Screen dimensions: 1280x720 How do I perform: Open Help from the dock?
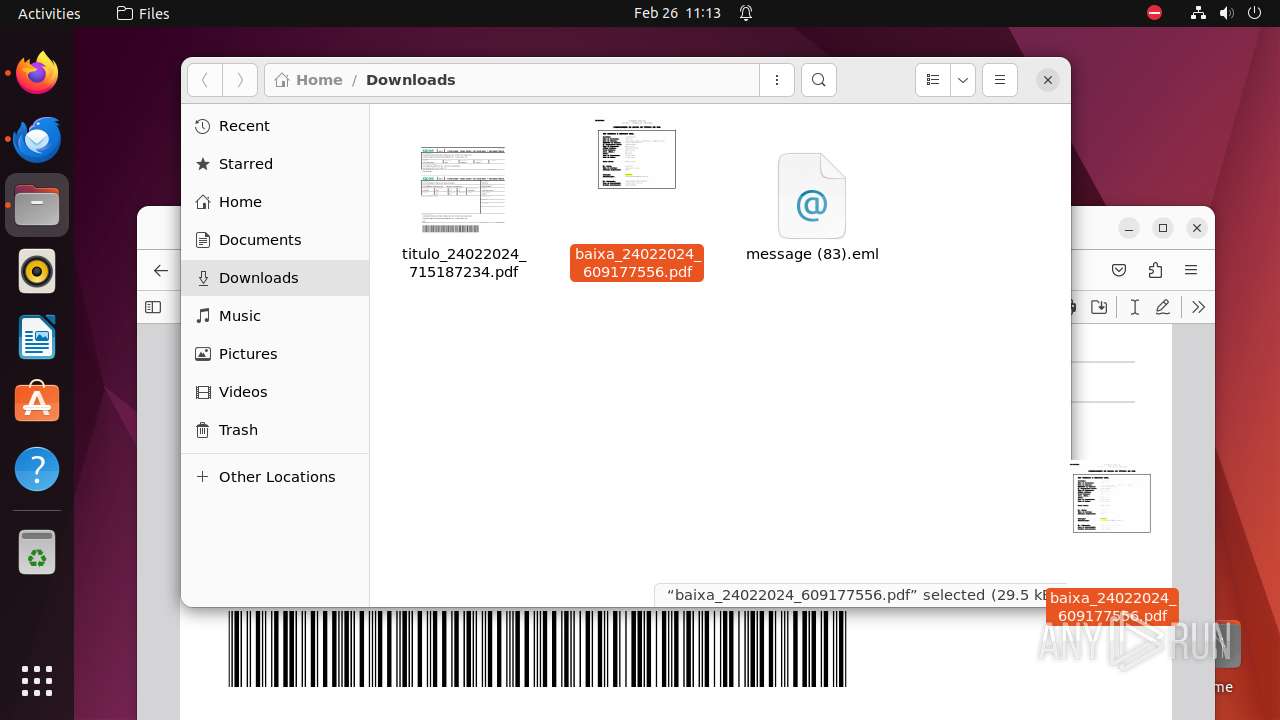pyautogui.click(x=37, y=469)
